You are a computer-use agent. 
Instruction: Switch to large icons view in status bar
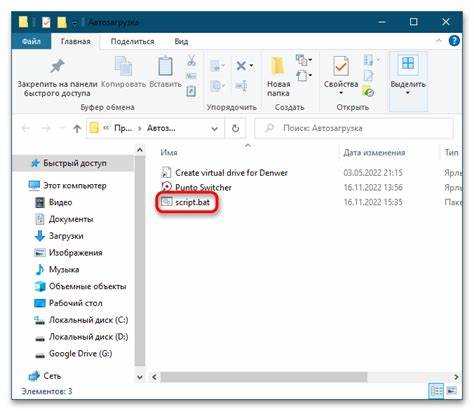[451, 390]
